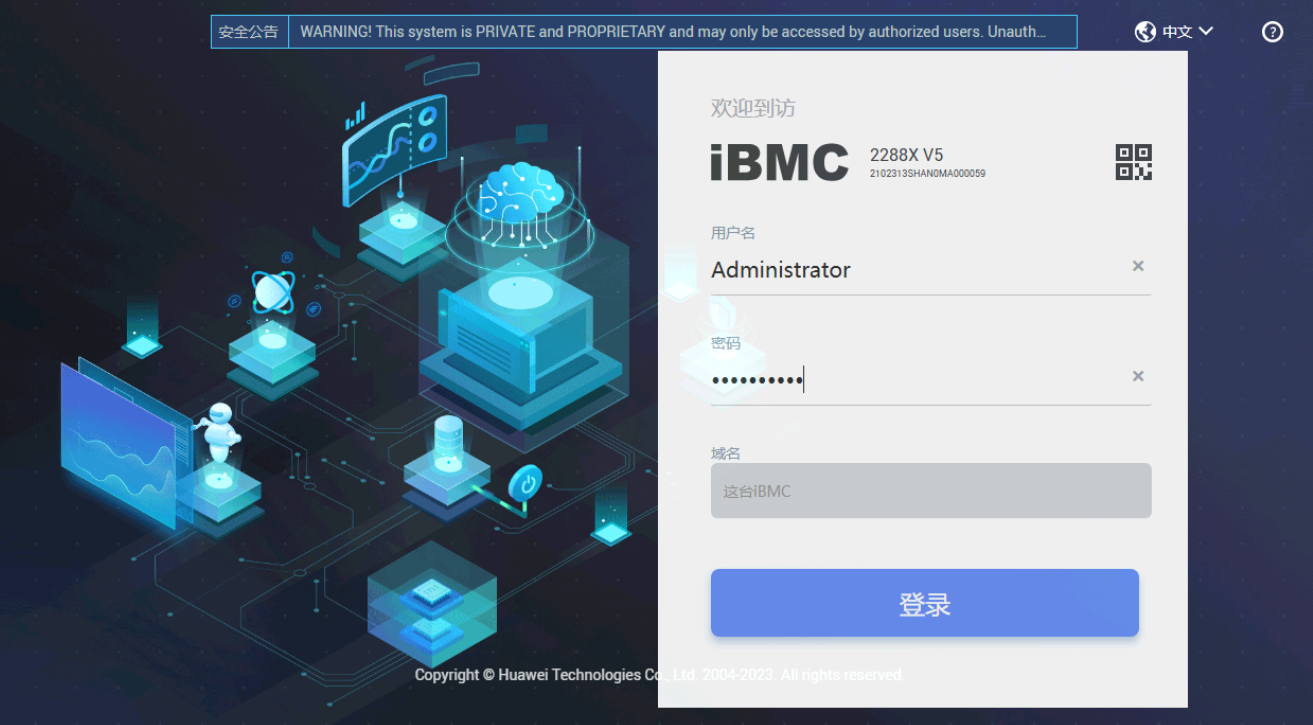The image size is (1313, 725).
Task: Click the glowing brain graphic
Action: (x=517, y=193)
